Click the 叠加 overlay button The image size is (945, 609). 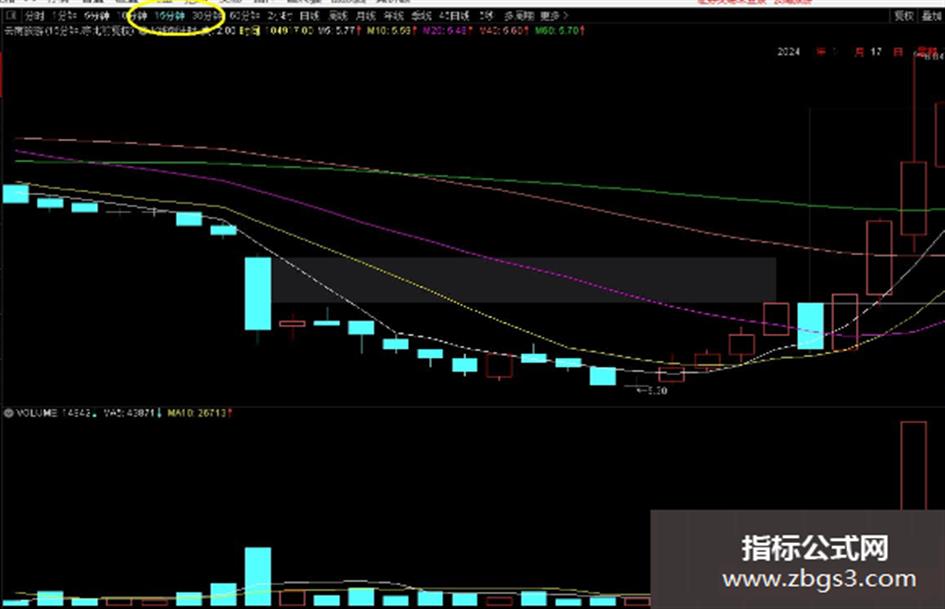point(932,16)
